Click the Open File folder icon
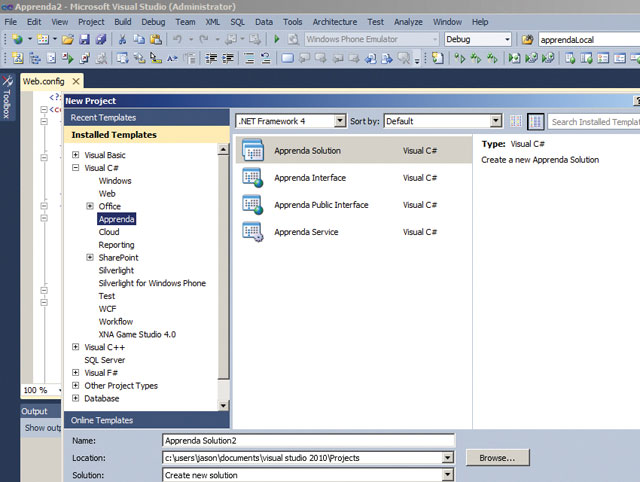This screenshot has width=640, height=482. point(67,39)
